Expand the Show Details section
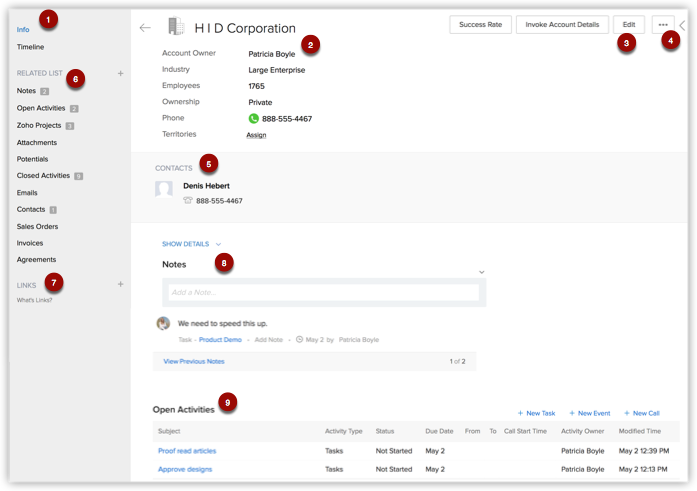 click(x=191, y=244)
